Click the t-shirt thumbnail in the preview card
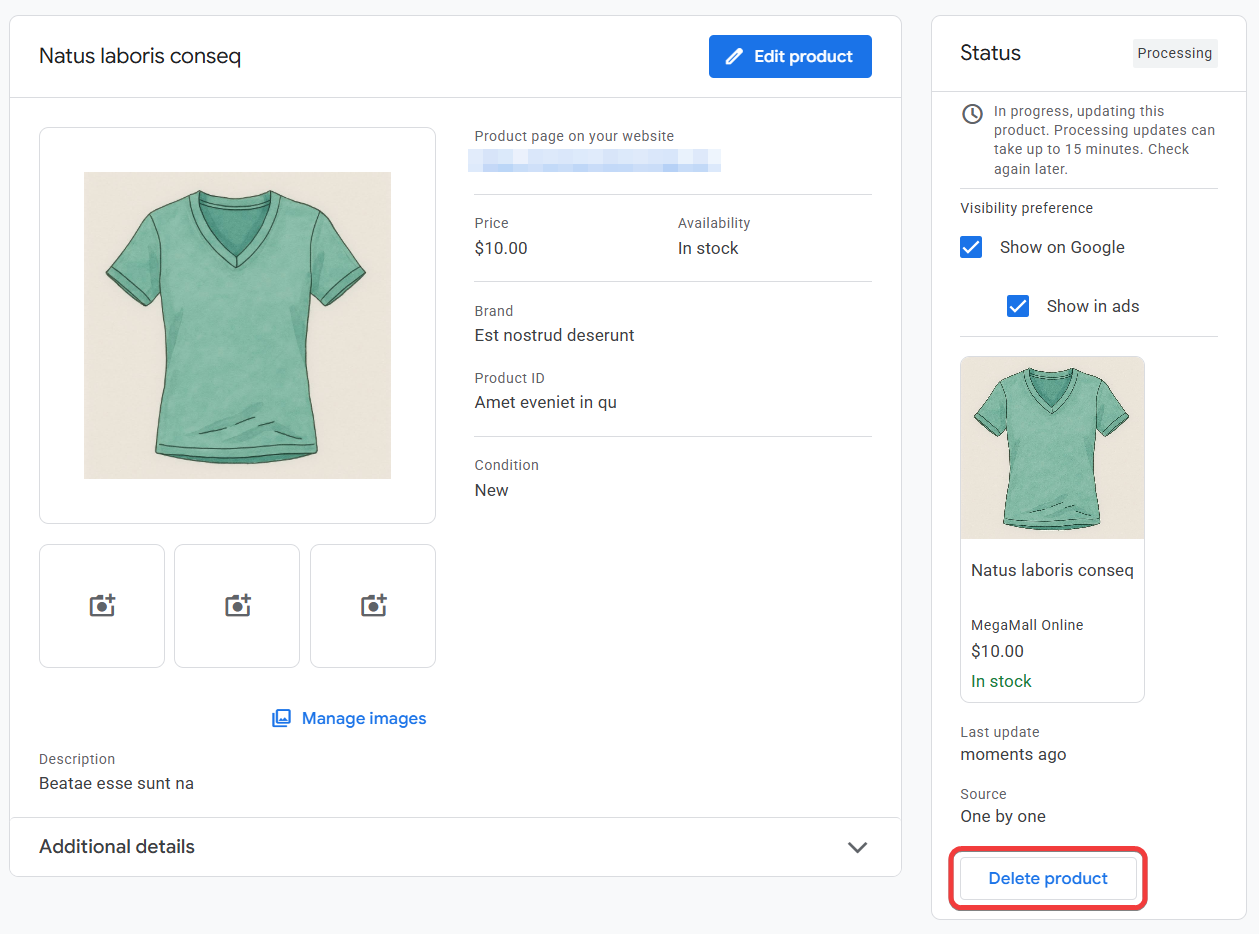1259x934 pixels. (x=1052, y=448)
